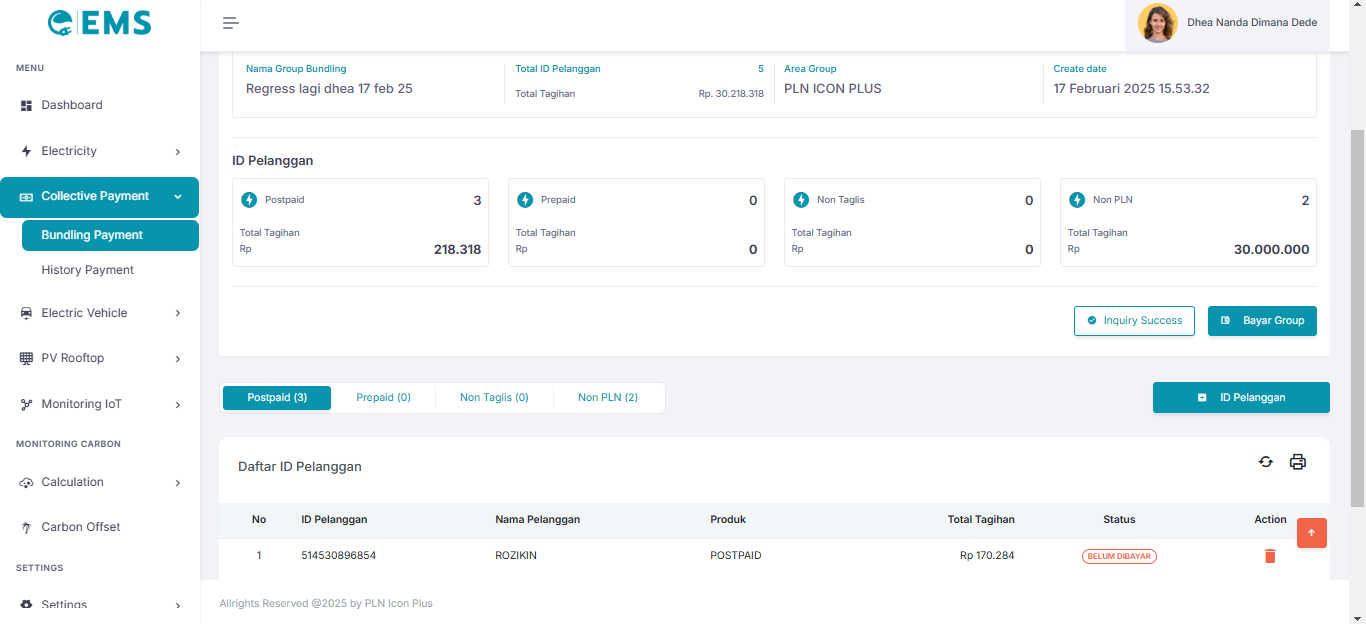
Task: Click the user profile avatar photo
Action: click(1157, 23)
